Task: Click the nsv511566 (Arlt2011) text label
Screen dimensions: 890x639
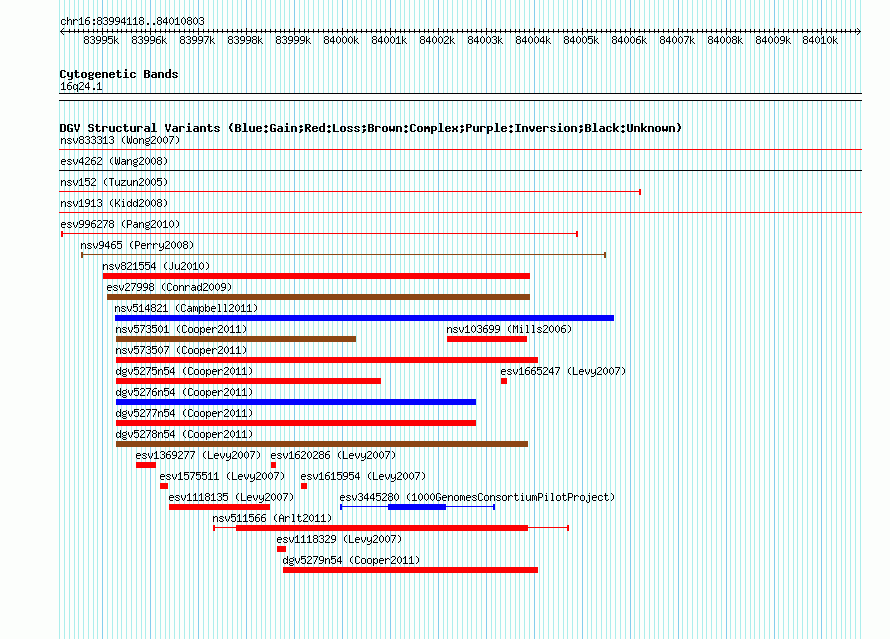Action: coord(272,518)
